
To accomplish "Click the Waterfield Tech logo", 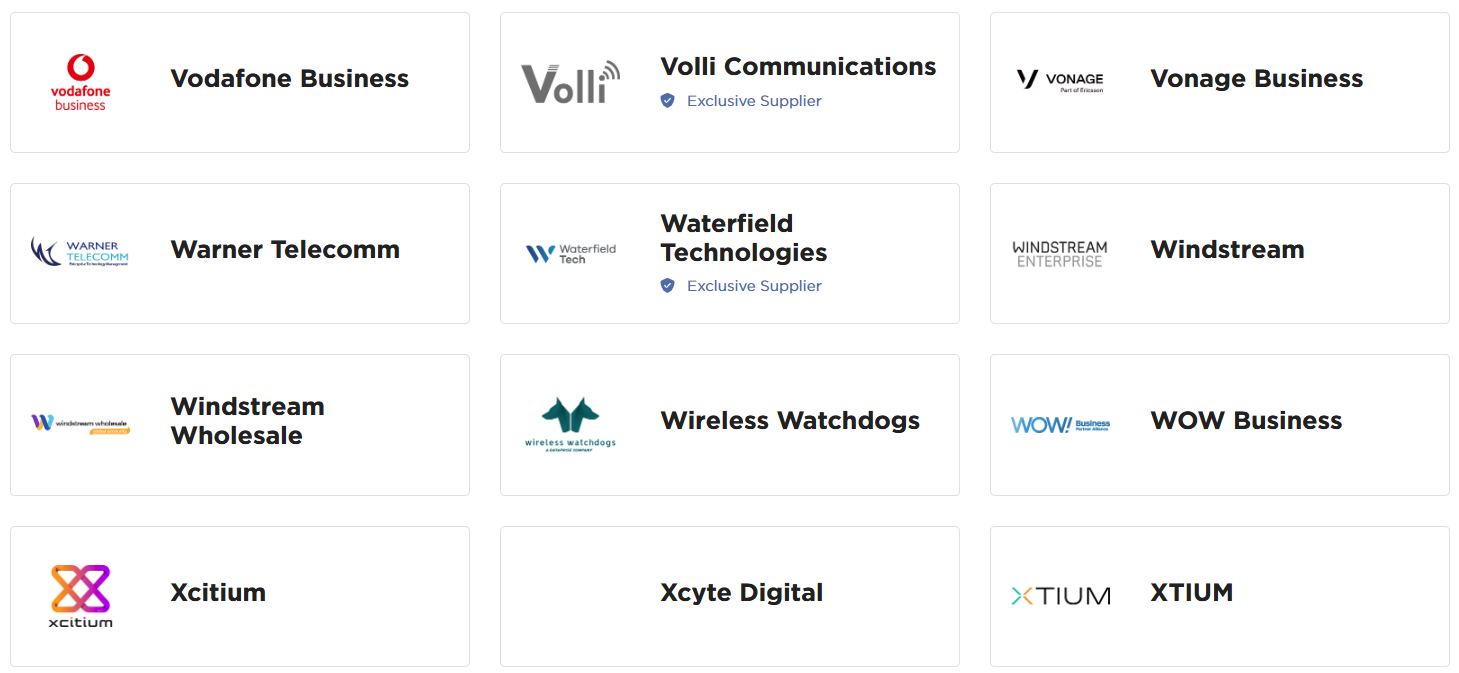I will coord(570,254).
